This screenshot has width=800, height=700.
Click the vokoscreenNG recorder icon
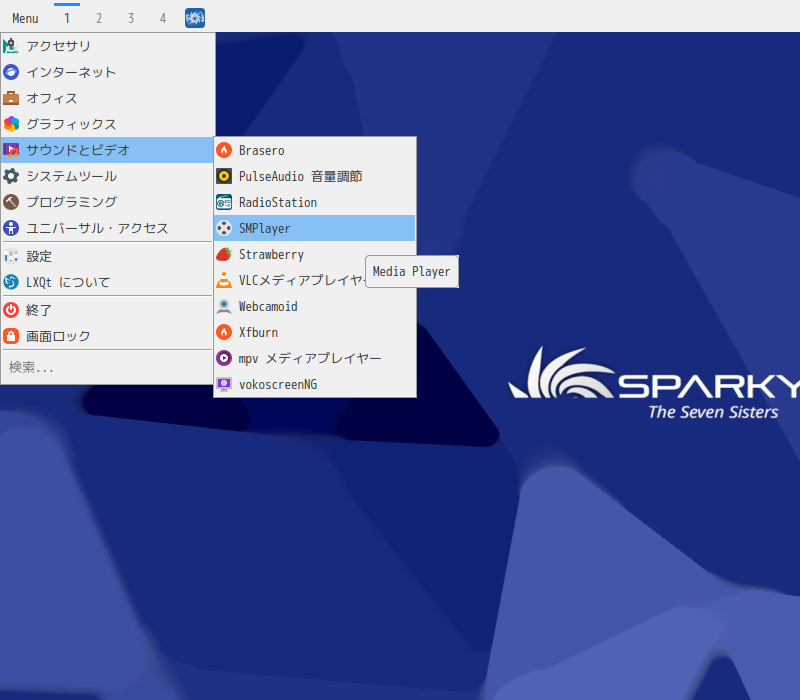coord(224,384)
